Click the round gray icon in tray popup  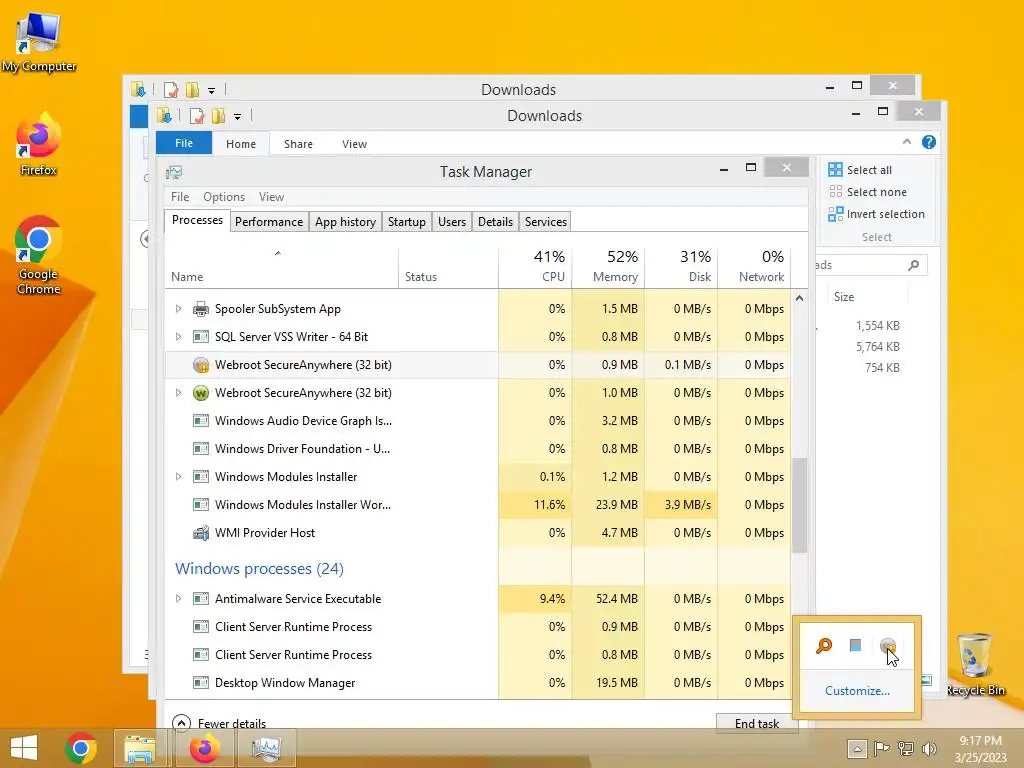[x=888, y=647]
